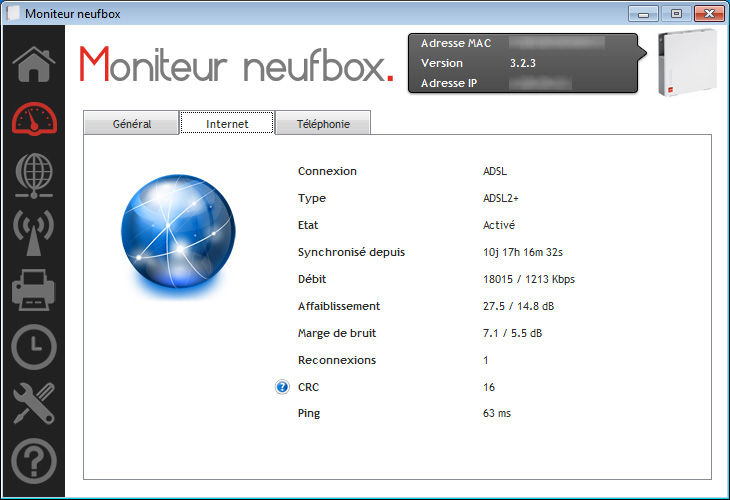This screenshot has height=500, width=730.
Task: Click the Adresse MAC row in info panel
Action: coord(520,44)
